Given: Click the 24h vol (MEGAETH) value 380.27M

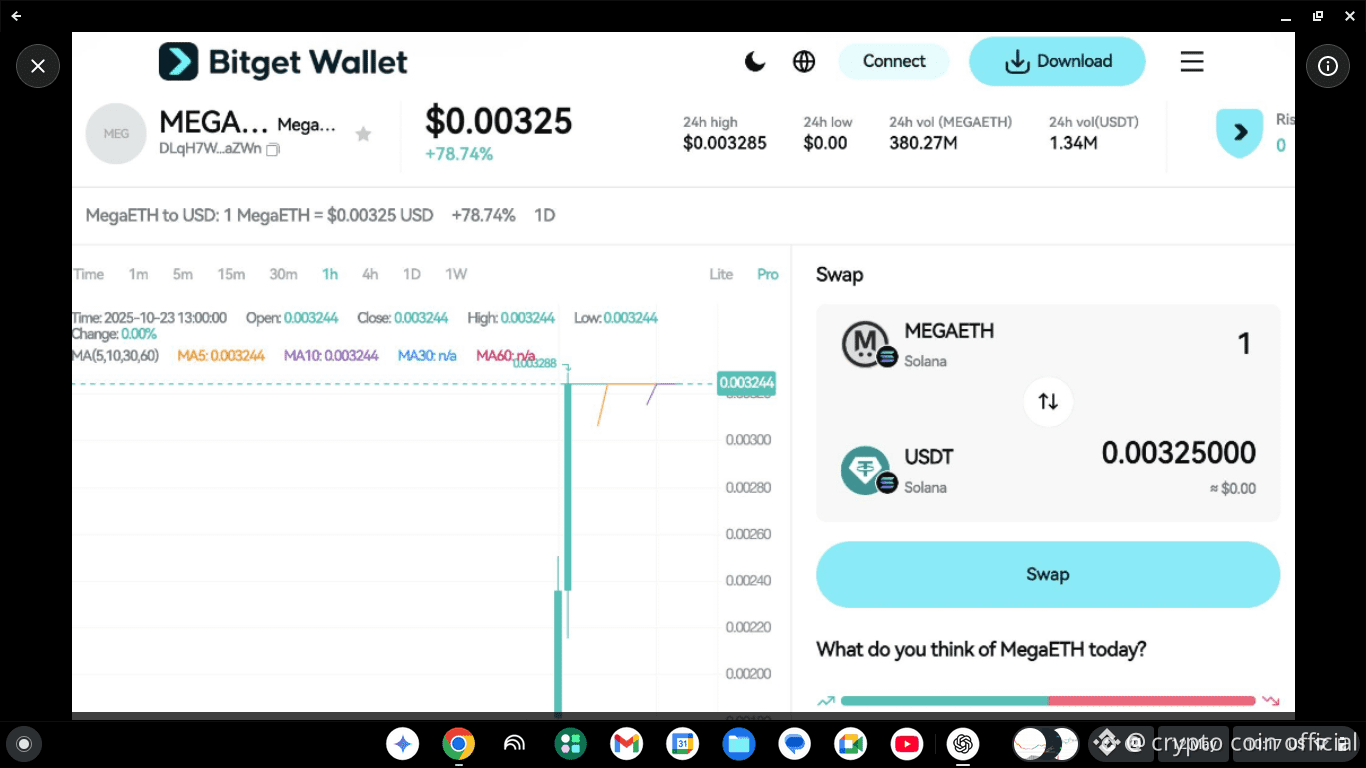Looking at the screenshot, I should click(923, 143).
